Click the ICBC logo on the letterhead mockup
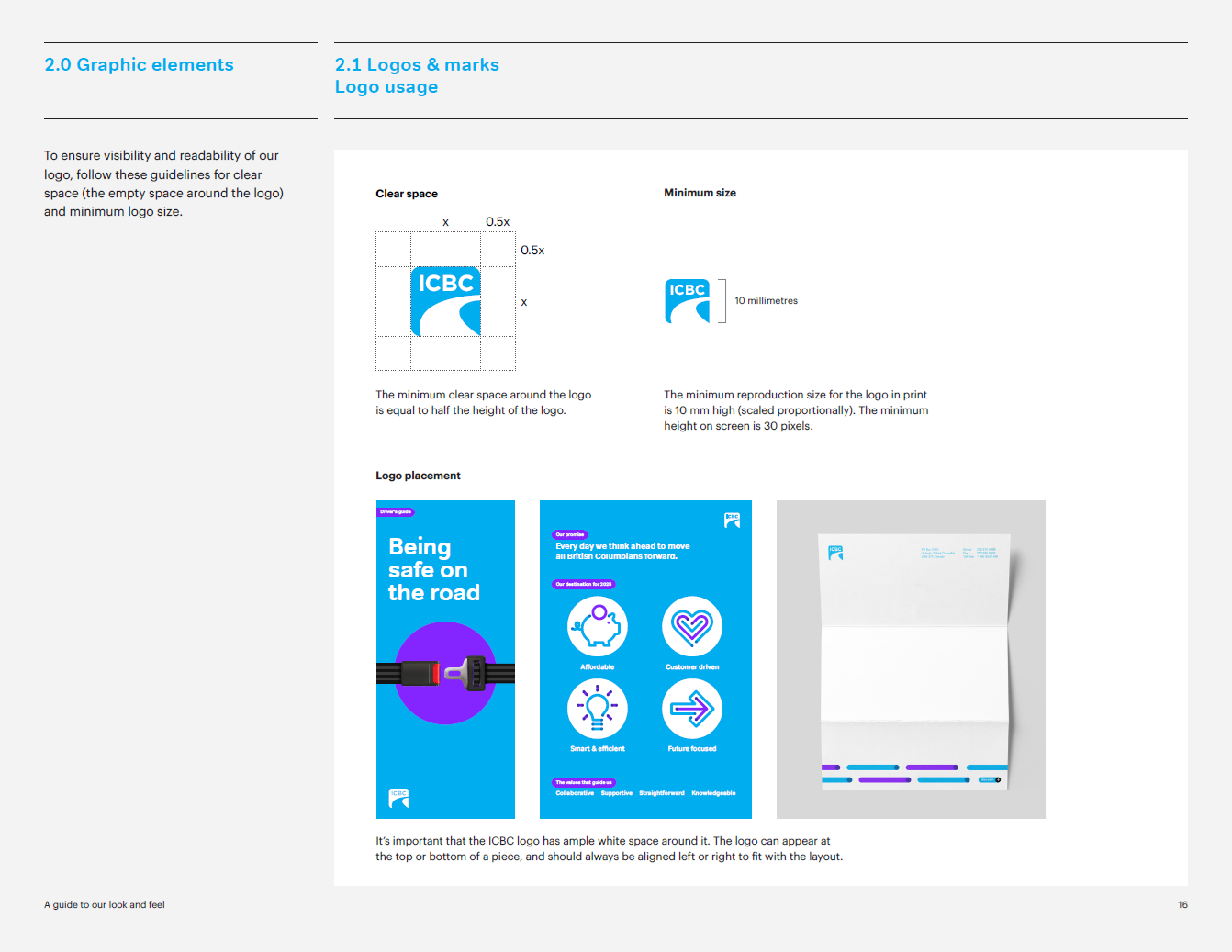 tap(835, 553)
